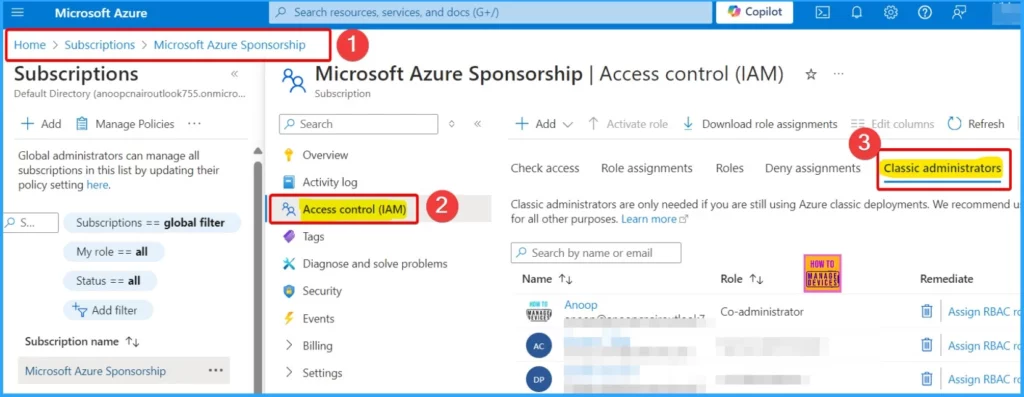Switch to Deny assignments tab

(812, 168)
